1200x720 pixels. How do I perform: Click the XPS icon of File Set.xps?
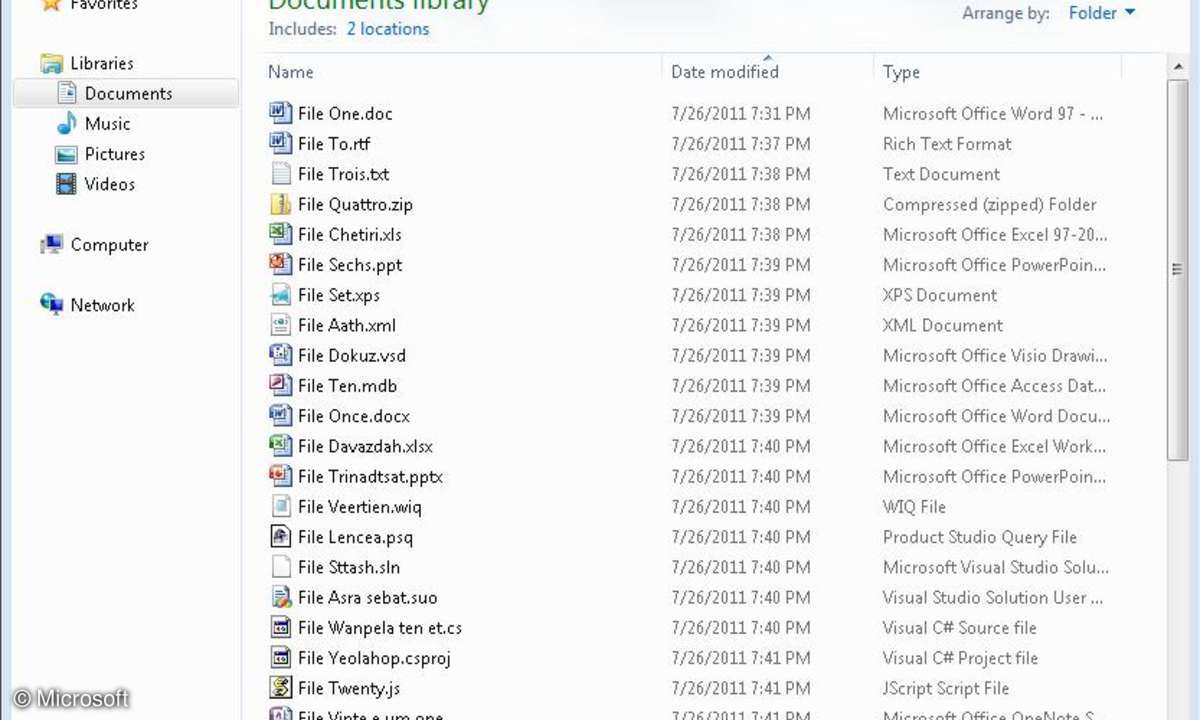[281, 294]
